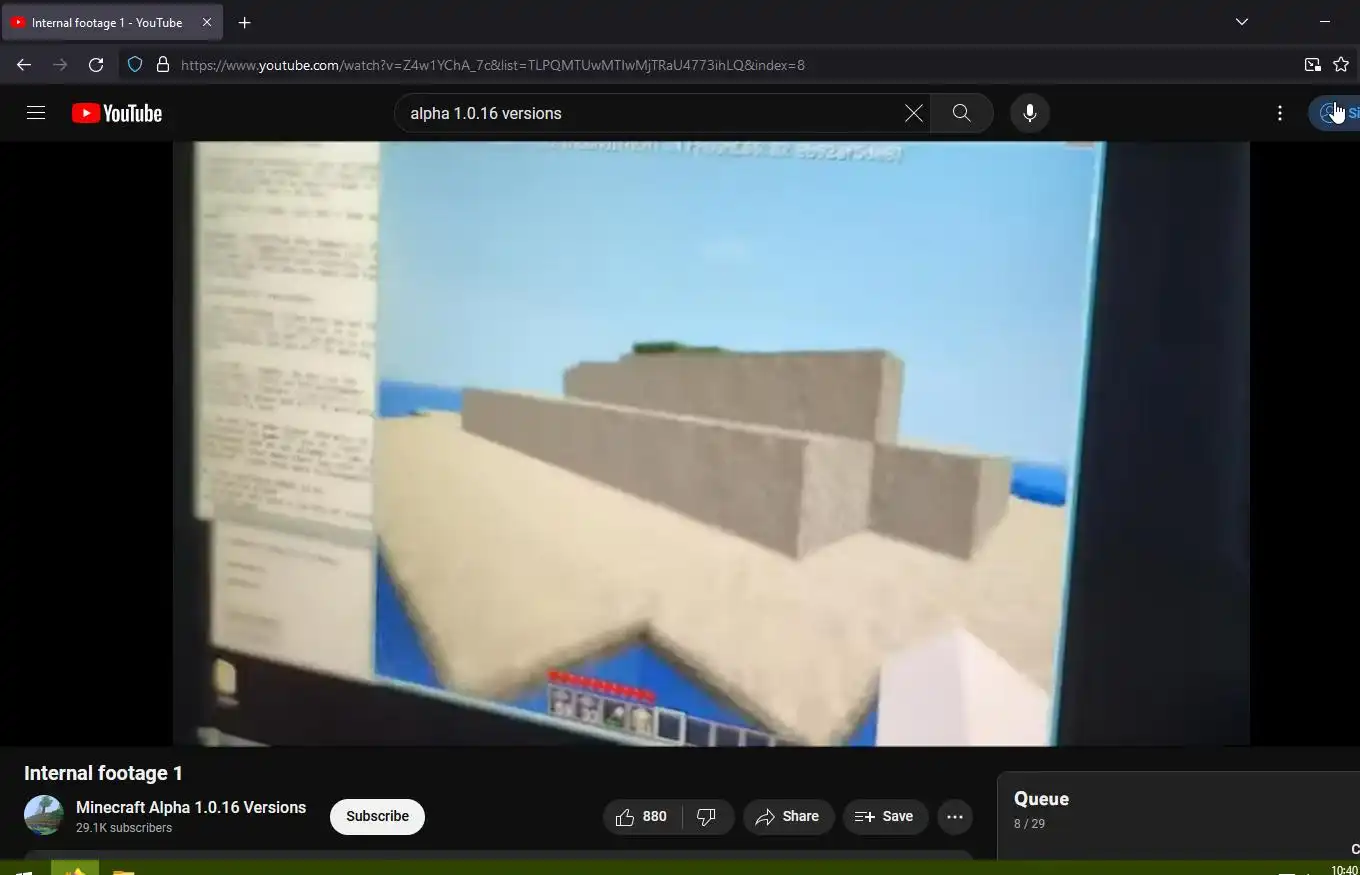Go forward with the browser forward arrow
Viewport: 1360px width, 875px height.
coord(60,65)
